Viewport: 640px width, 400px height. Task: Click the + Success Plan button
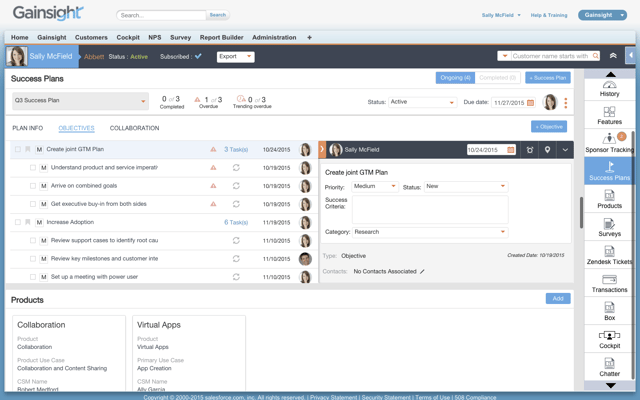point(548,78)
